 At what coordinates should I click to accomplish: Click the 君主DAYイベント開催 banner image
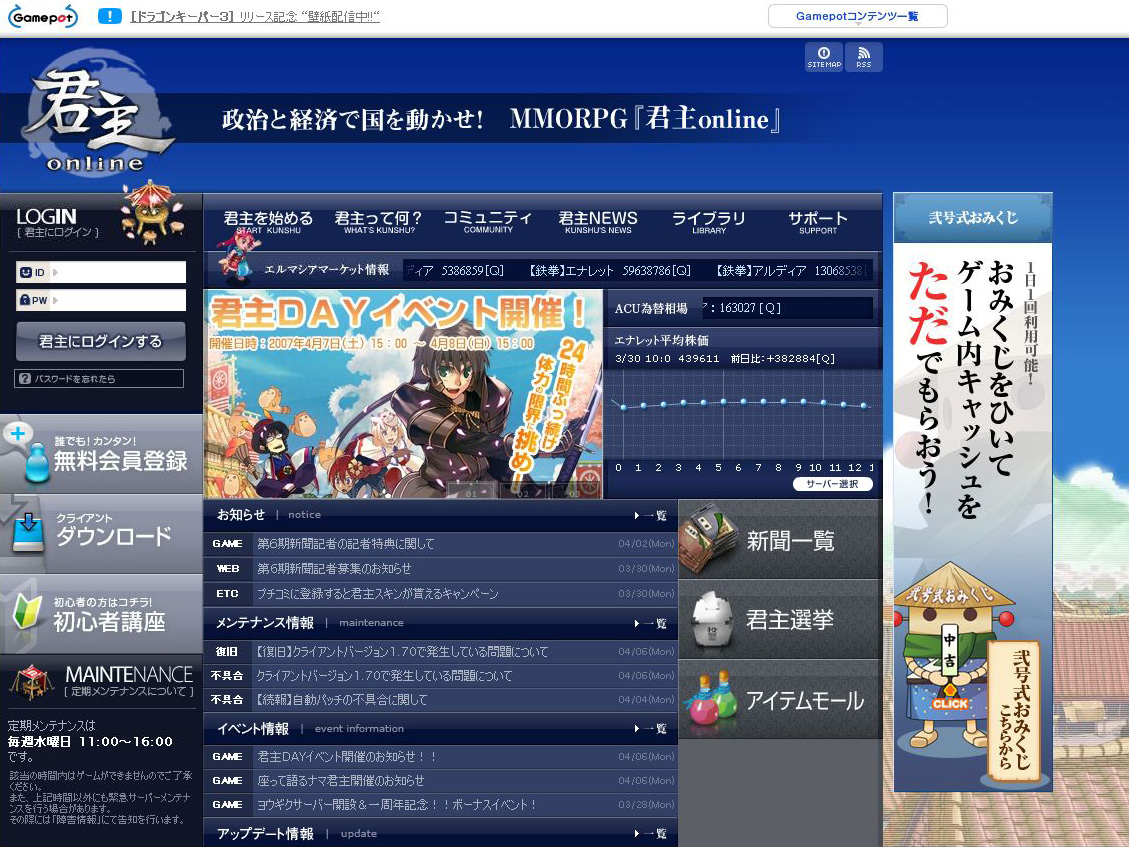point(403,394)
